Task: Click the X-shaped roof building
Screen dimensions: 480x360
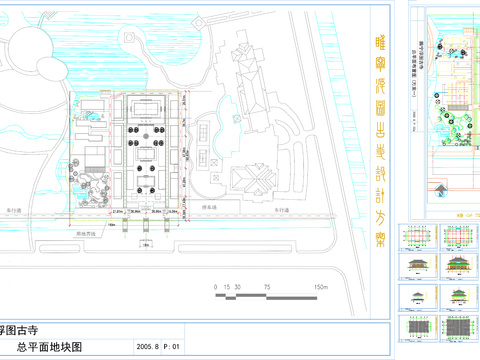Action: coord(254,180)
